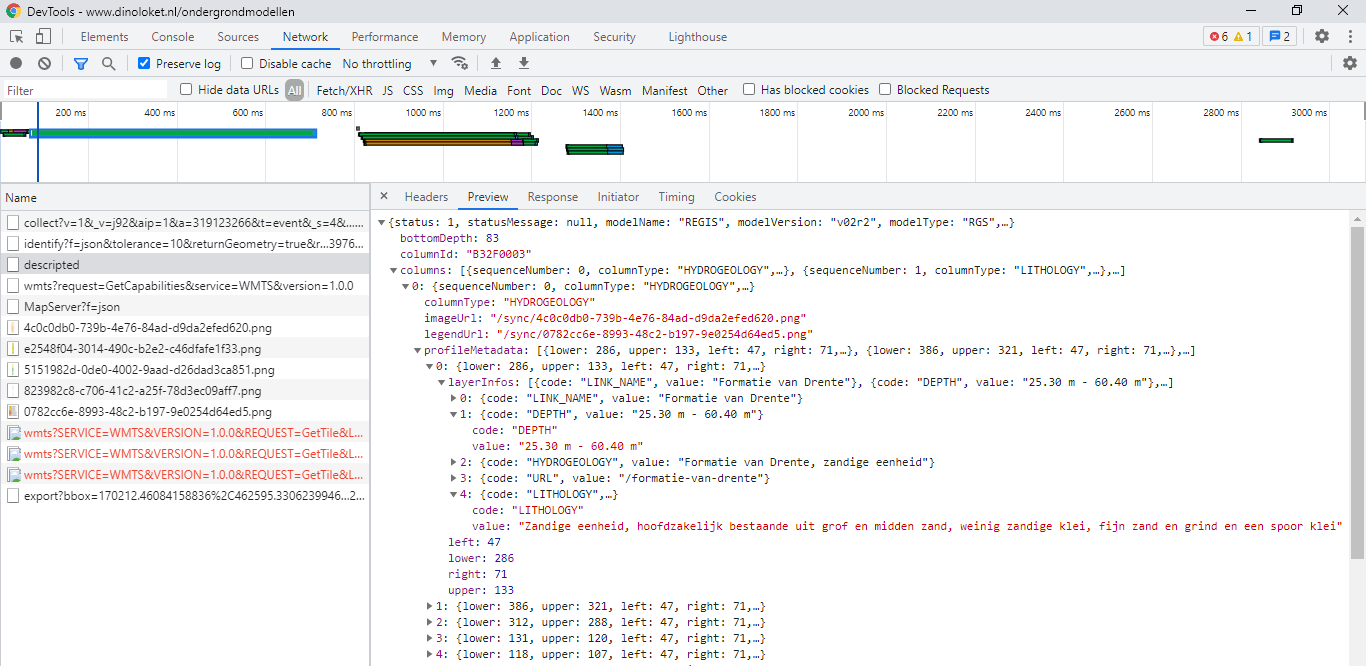
Task: Collapse the root status object
Action: coord(382,222)
